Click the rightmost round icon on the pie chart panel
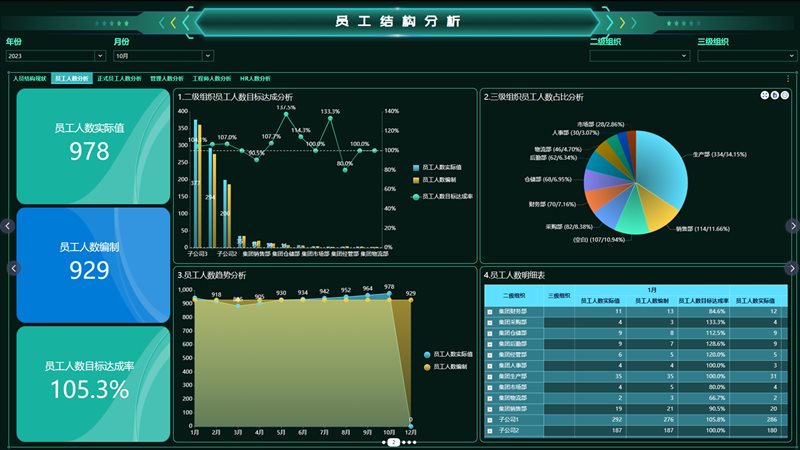 pyautogui.click(x=785, y=95)
